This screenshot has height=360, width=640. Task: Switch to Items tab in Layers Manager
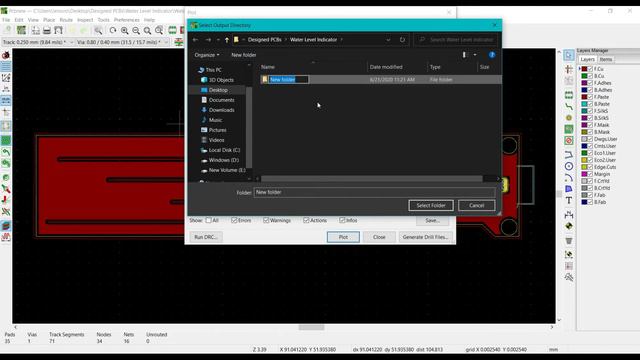606,60
